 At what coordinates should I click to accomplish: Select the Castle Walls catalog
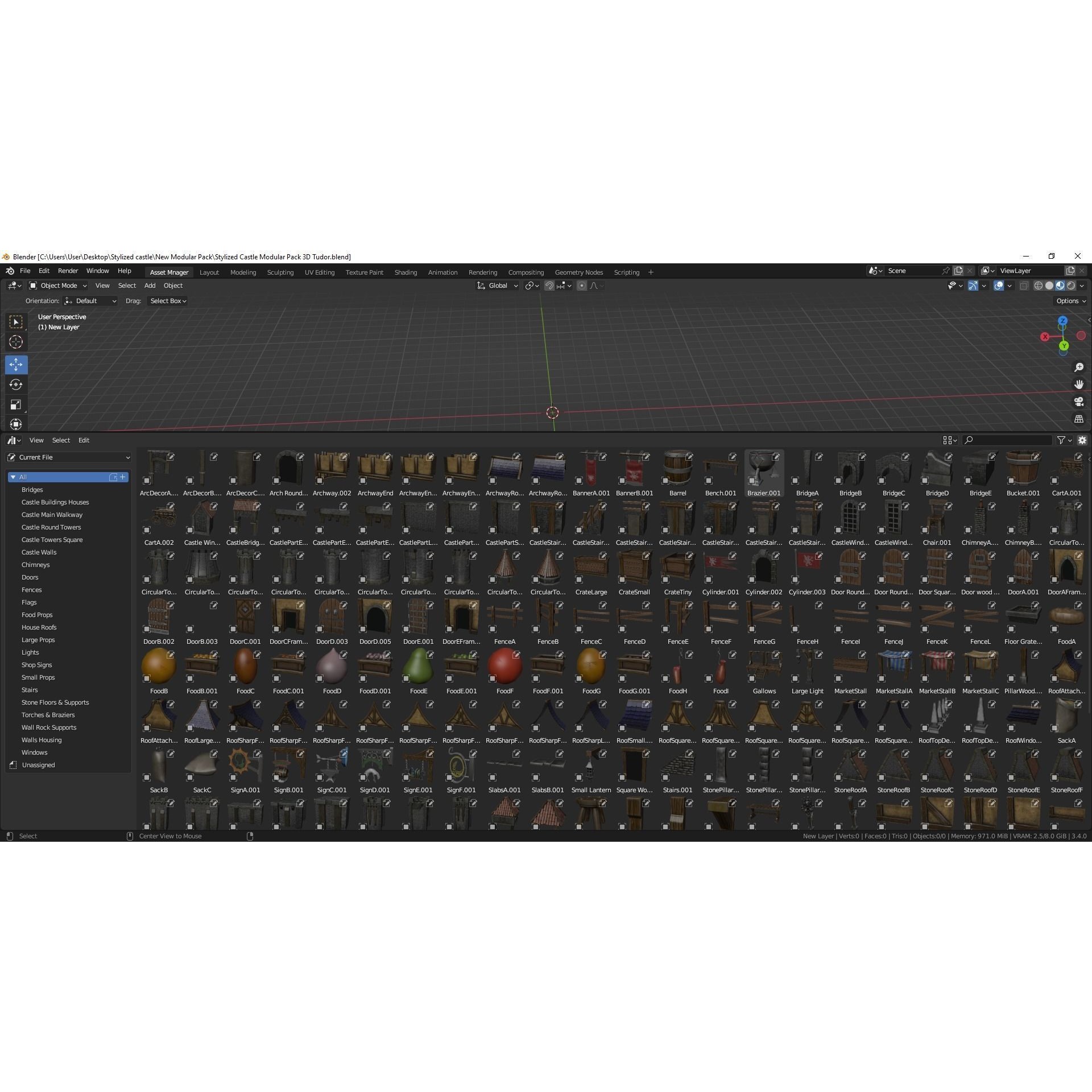tap(39, 552)
